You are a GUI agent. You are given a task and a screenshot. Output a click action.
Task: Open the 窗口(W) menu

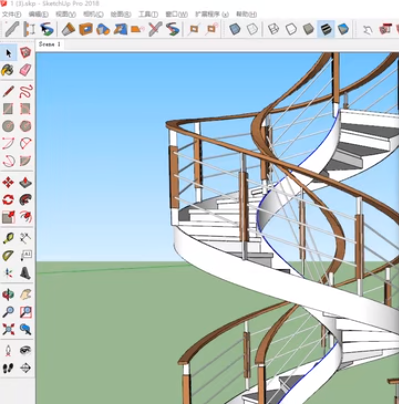[177, 14]
